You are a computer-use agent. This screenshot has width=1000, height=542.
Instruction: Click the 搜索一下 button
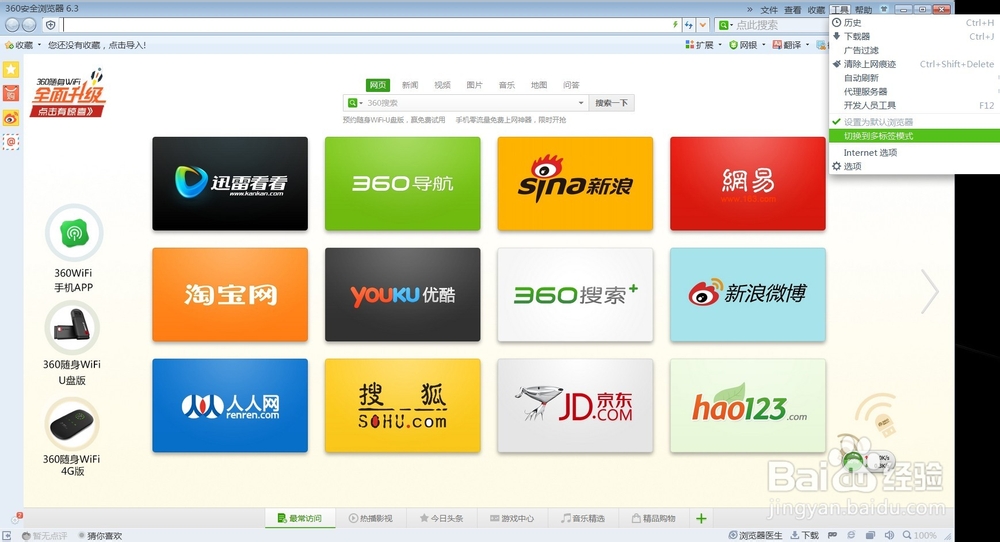(612, 103)
